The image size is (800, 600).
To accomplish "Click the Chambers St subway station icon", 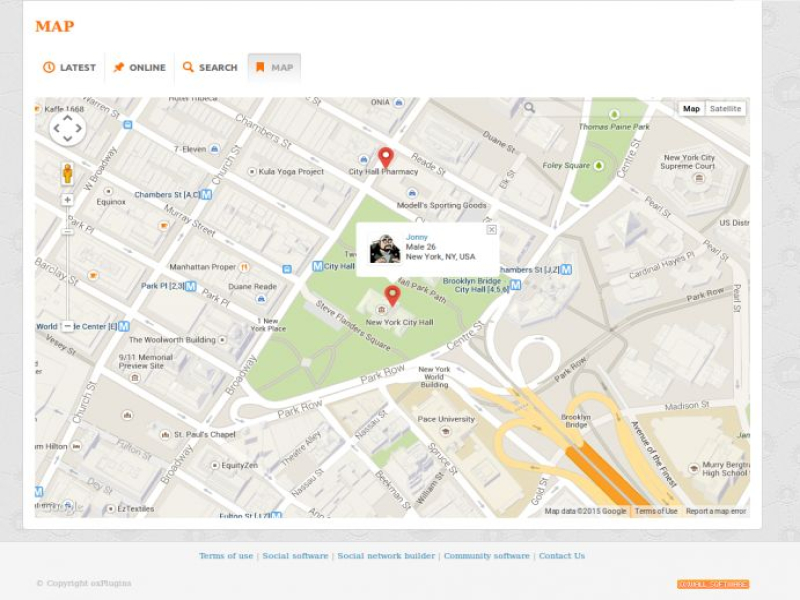I will [x=206, y=194].
